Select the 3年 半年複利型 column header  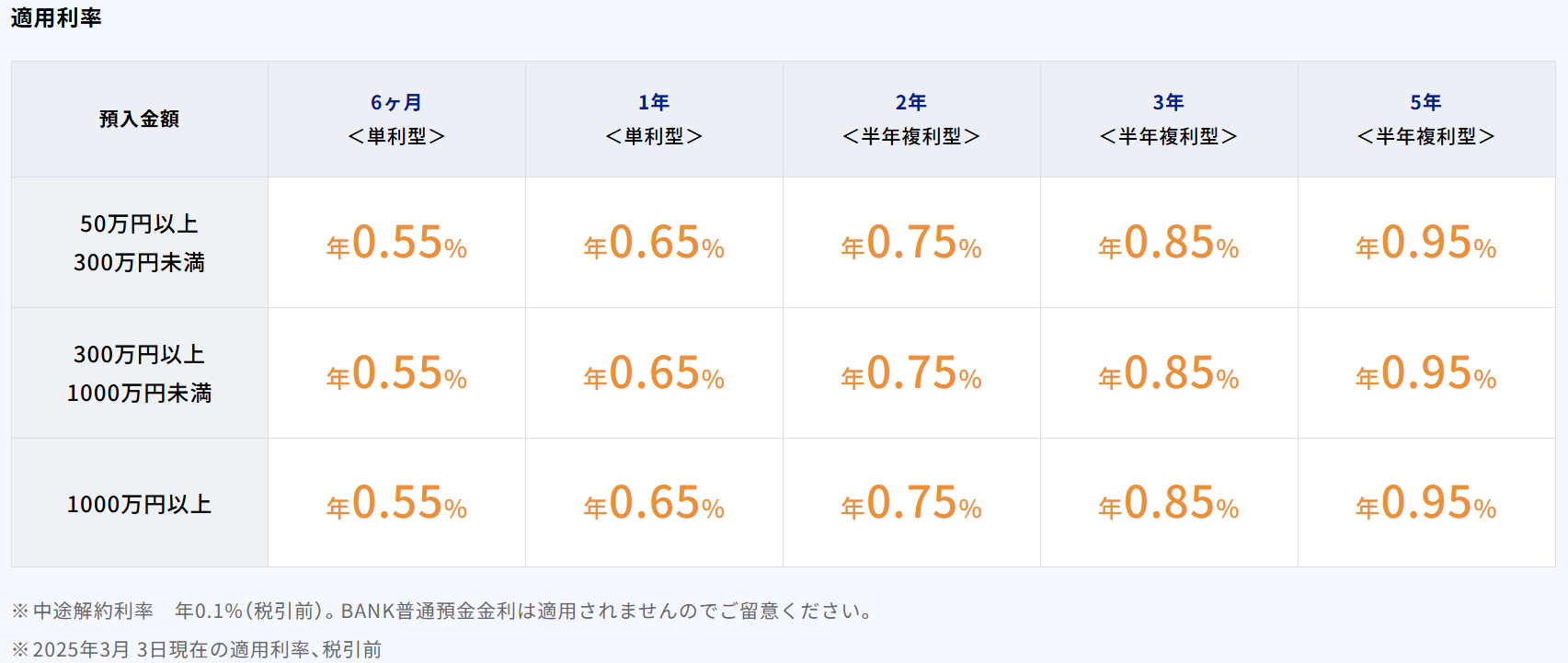tap(1169, 120)
